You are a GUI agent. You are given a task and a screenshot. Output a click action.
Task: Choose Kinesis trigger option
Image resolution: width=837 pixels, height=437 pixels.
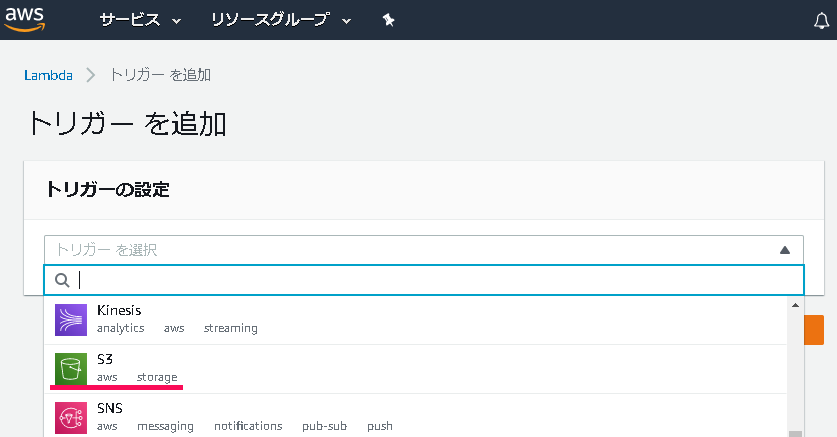pyautogui.click(x=415, y=320)
